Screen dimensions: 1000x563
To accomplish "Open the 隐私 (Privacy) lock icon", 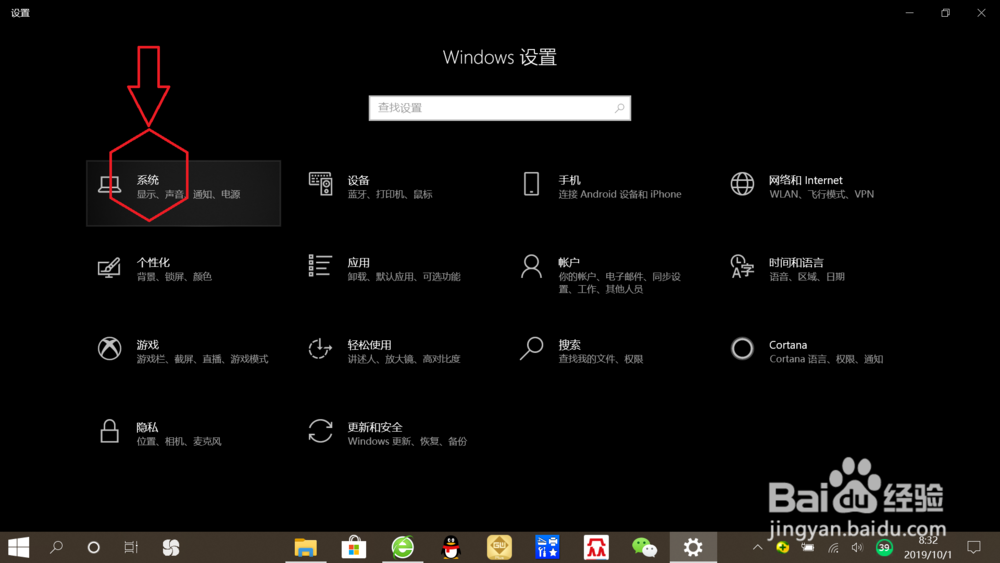I will click(x=109, y=431).
